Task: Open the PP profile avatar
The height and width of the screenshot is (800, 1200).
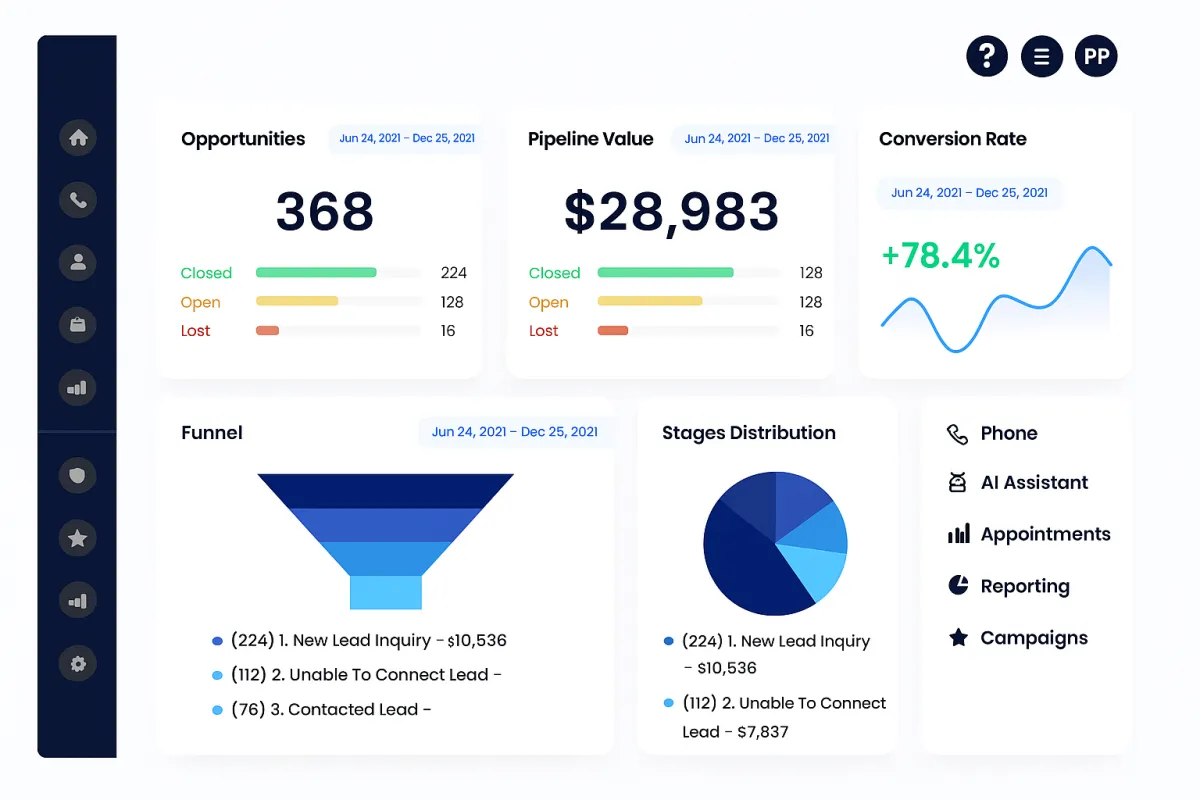Action: pyautogui.click(x=1096, y=56)
